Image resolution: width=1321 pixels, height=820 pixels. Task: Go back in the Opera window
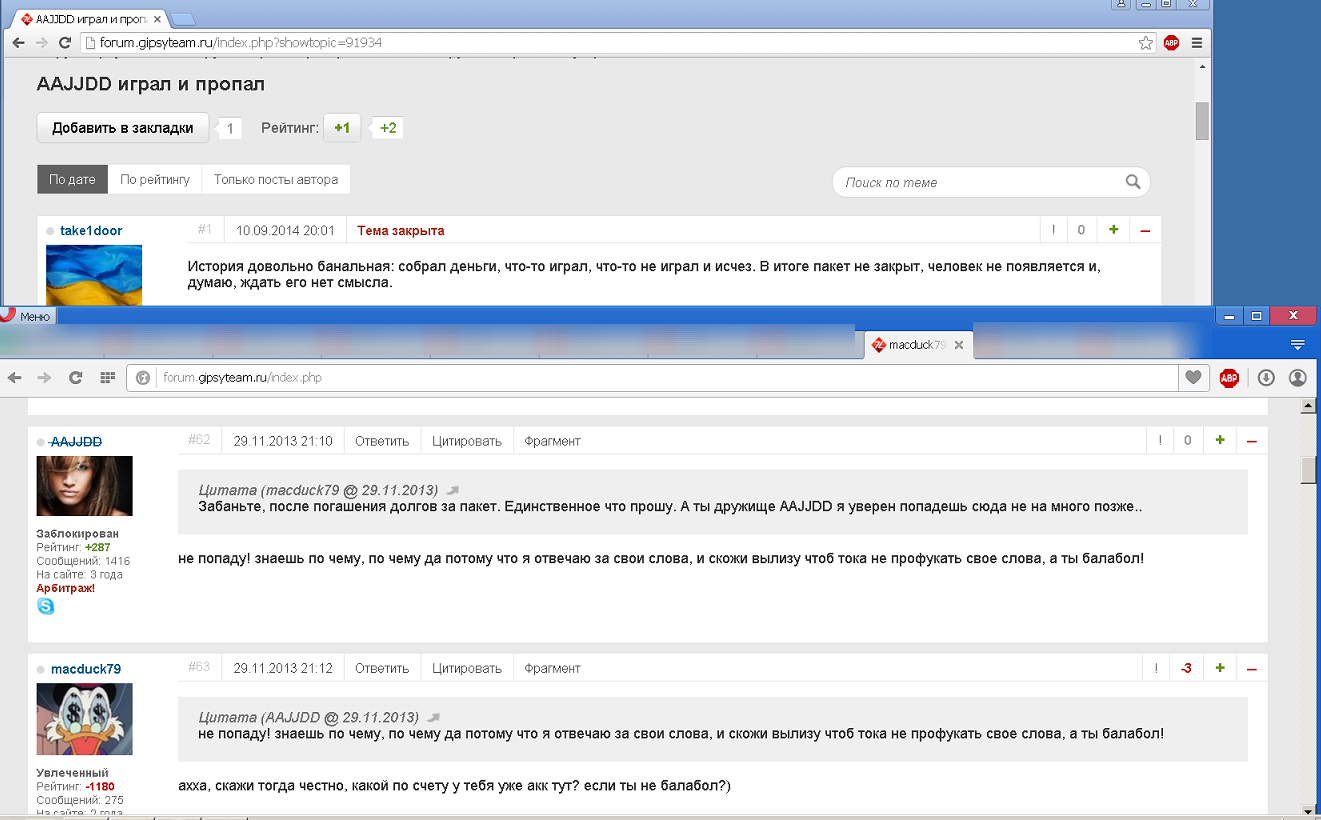click(15, 377)
